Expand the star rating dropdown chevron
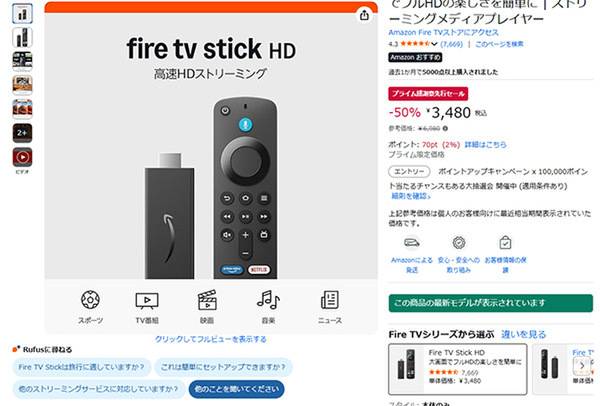The height and width of the screenshot is (406, 600). [434, 44]
